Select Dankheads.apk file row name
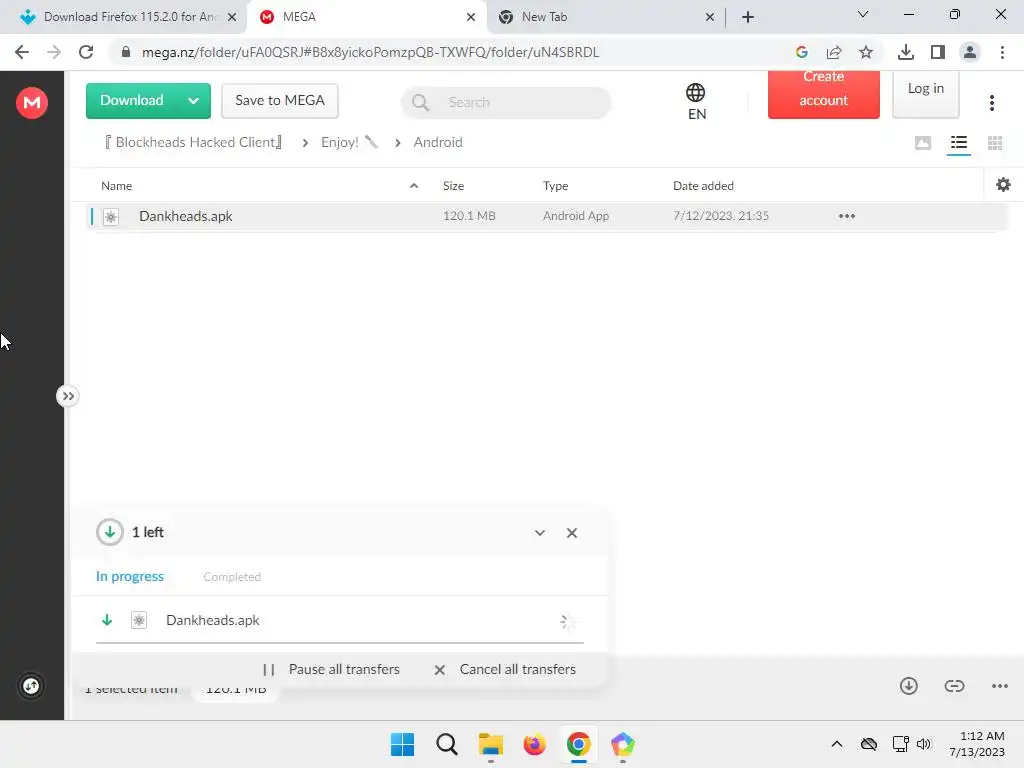1024x768 pixels. tap(185, 216)
